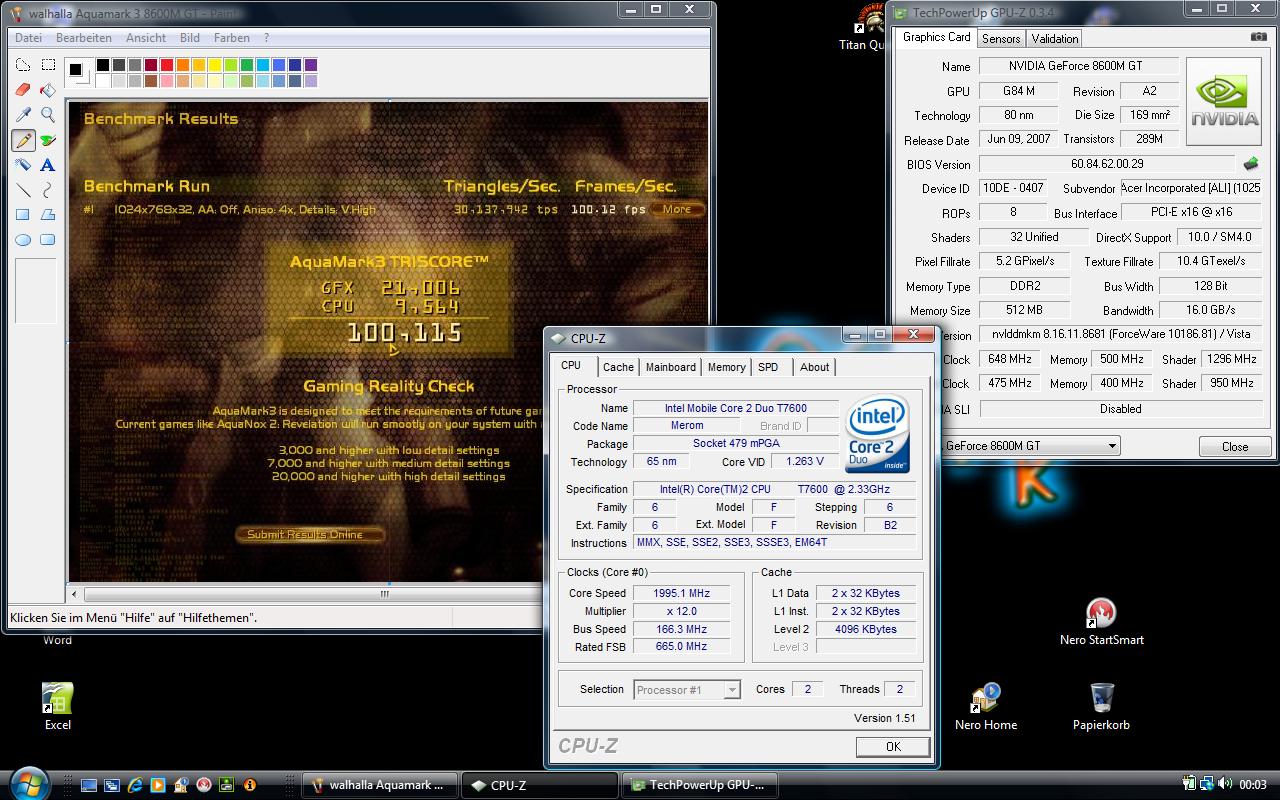This screenshot has height=800, width=1280.
Task: Select the Rectangle shape tool in Paint
Action: (23, 215)
